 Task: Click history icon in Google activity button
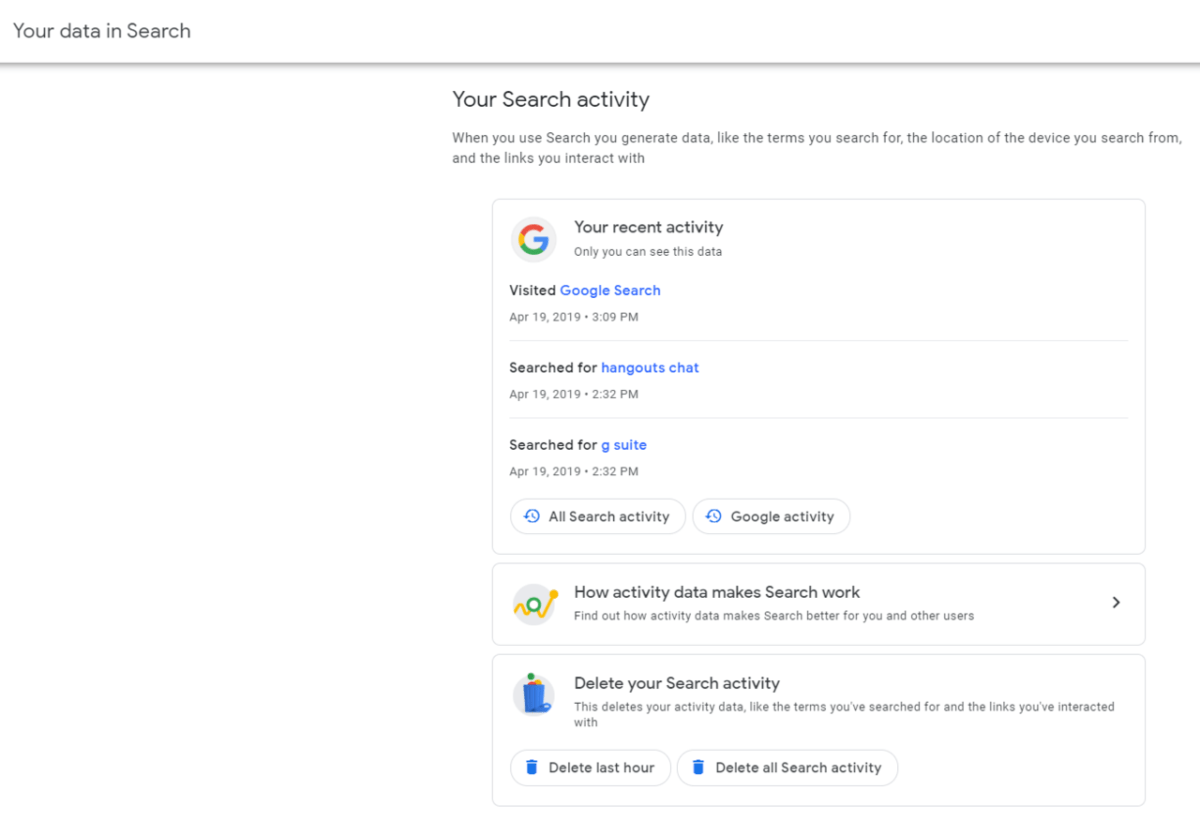pyautogui.click(x=714, y=517)
